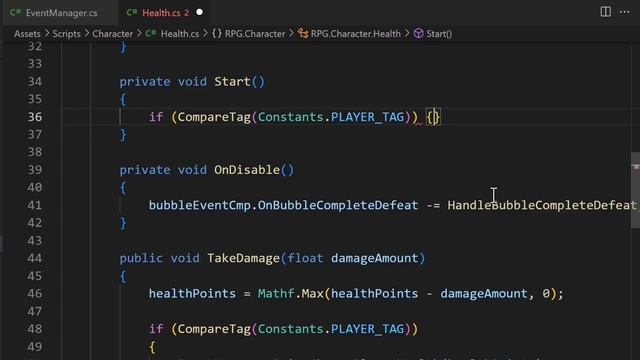Click line number 46 in gutter
Image resolution: width=640 pixels, height=360 pixels.
35,293
